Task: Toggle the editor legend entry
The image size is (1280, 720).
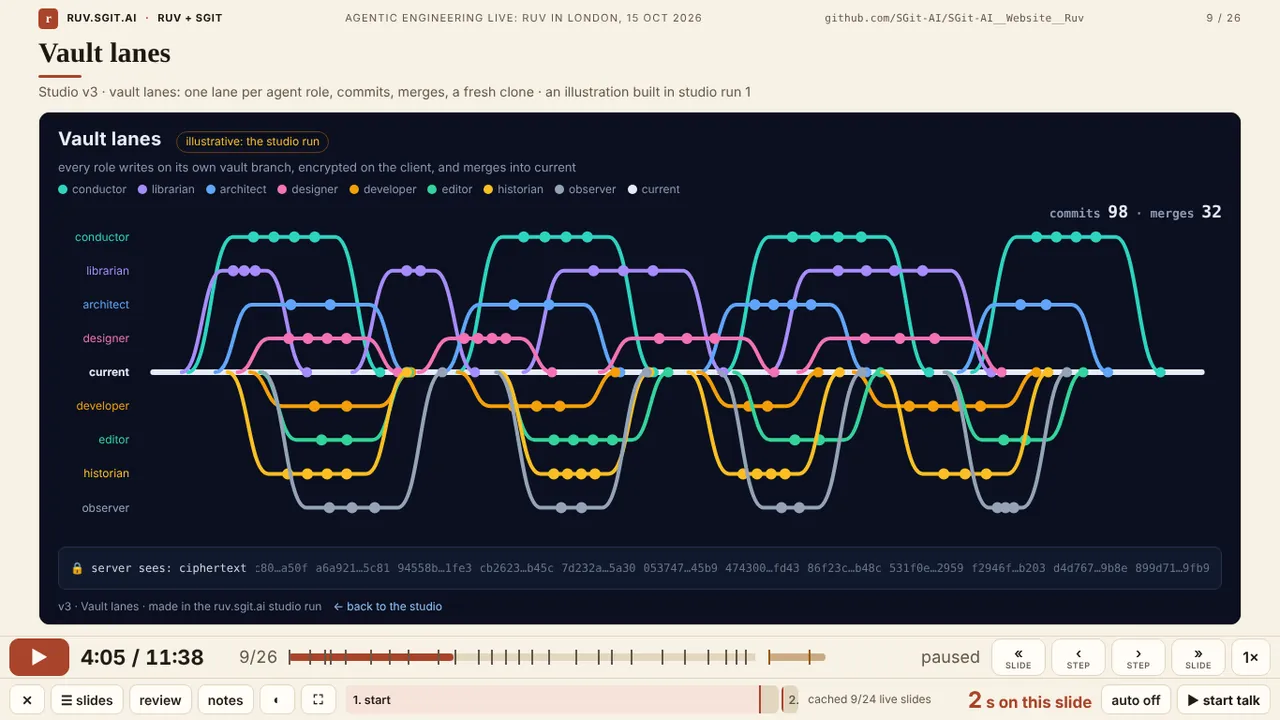Action: tap(450, 189)
